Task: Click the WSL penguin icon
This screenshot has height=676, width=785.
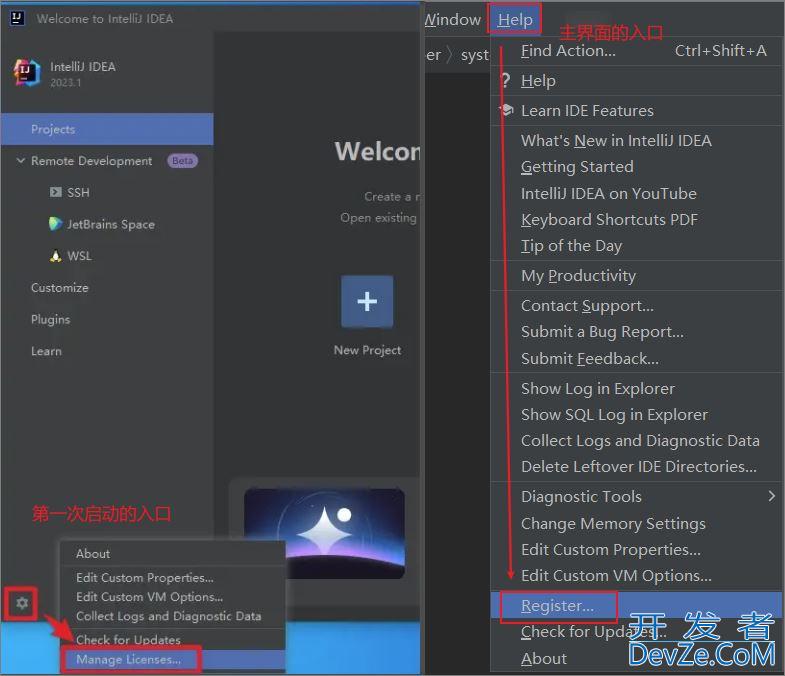Action: [56, 256]
